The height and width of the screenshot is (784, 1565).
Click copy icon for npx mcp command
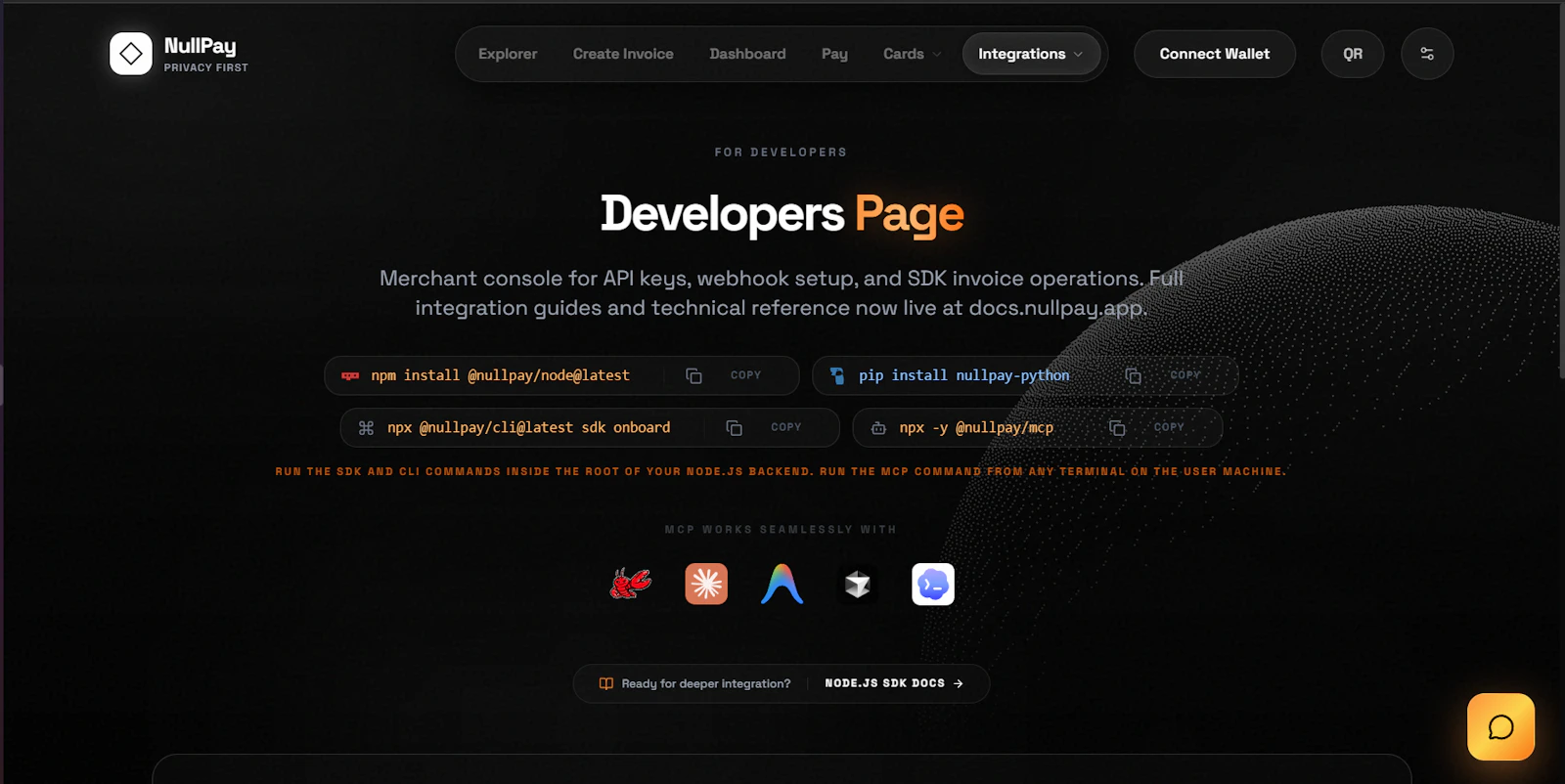click(1117, 428)
